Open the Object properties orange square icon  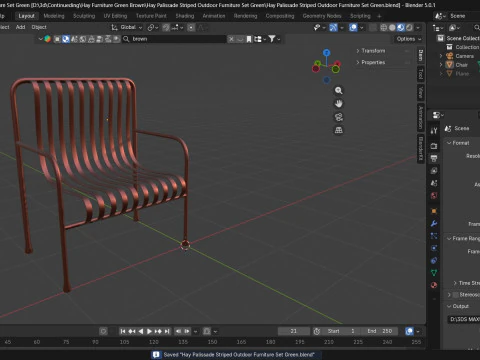434,211
